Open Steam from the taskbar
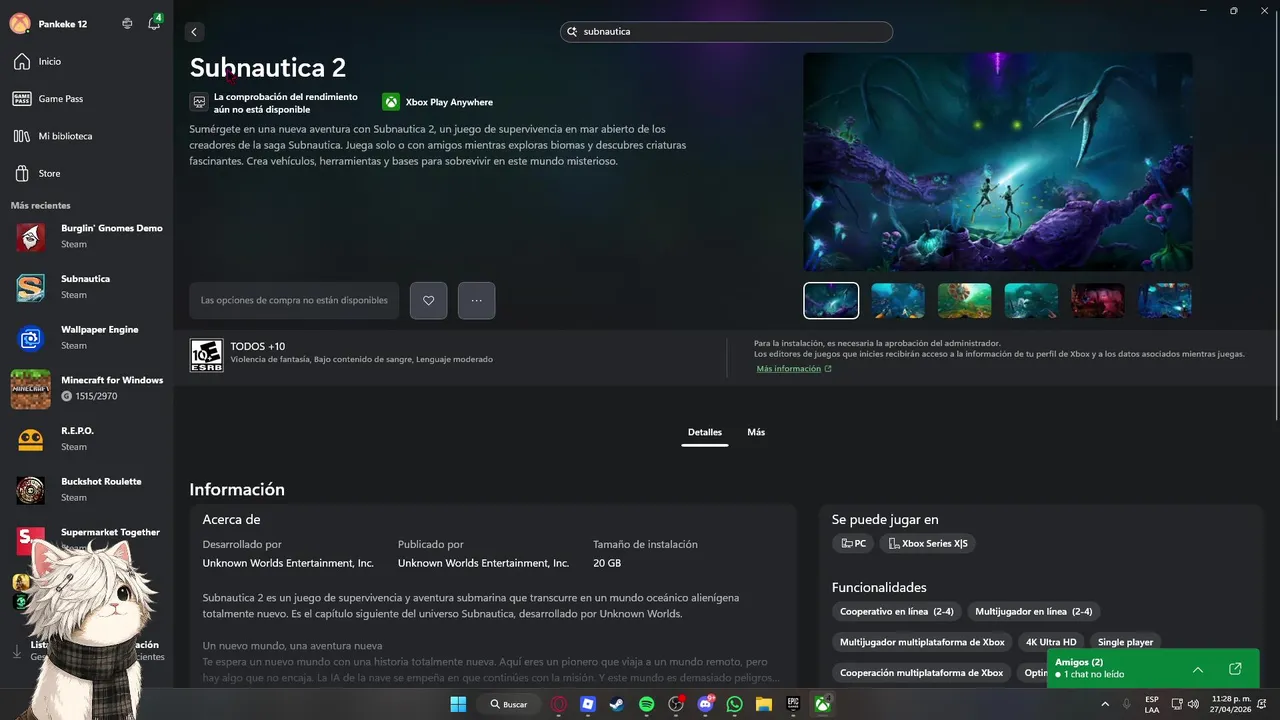 click(617, 704)
